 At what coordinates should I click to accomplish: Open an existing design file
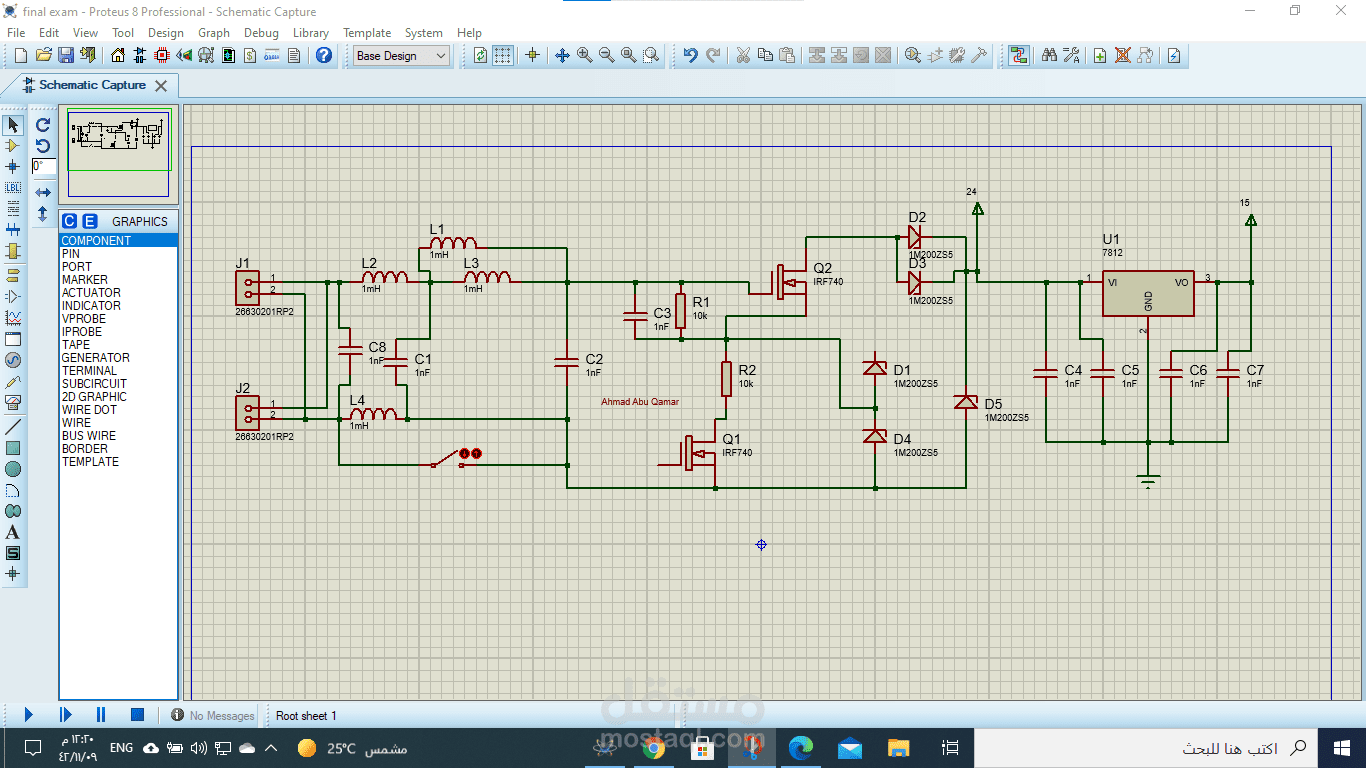(43, 56)
